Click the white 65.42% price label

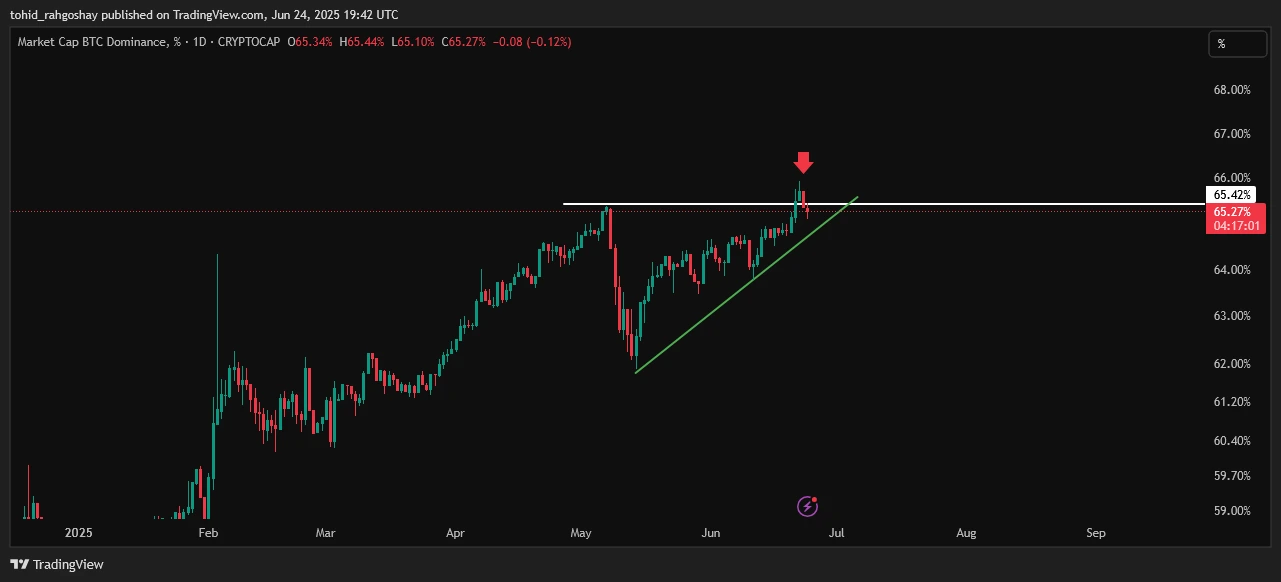click(x=1230, y=195)
